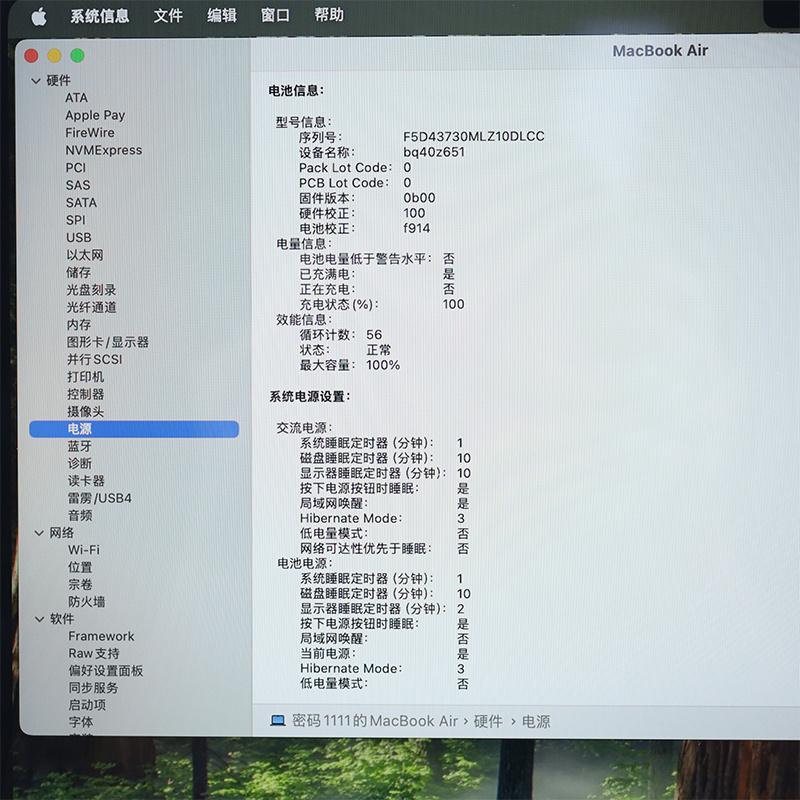This screenshot has height=800, width=800.
Task: Click serial number F5D43730MLZ10DLCC
Action: [474, 137]
